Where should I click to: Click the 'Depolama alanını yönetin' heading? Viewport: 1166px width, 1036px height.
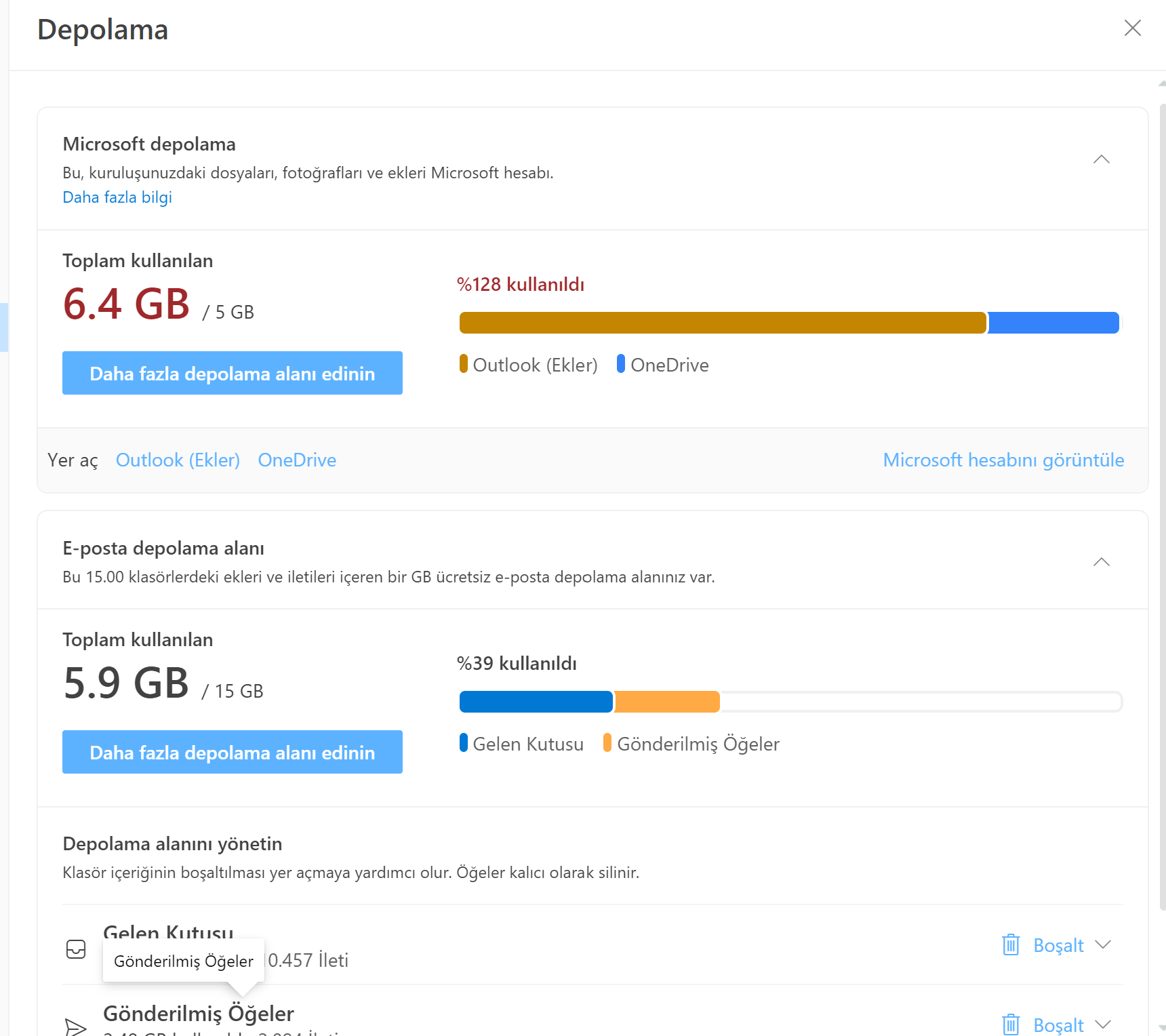pos(172,844)
